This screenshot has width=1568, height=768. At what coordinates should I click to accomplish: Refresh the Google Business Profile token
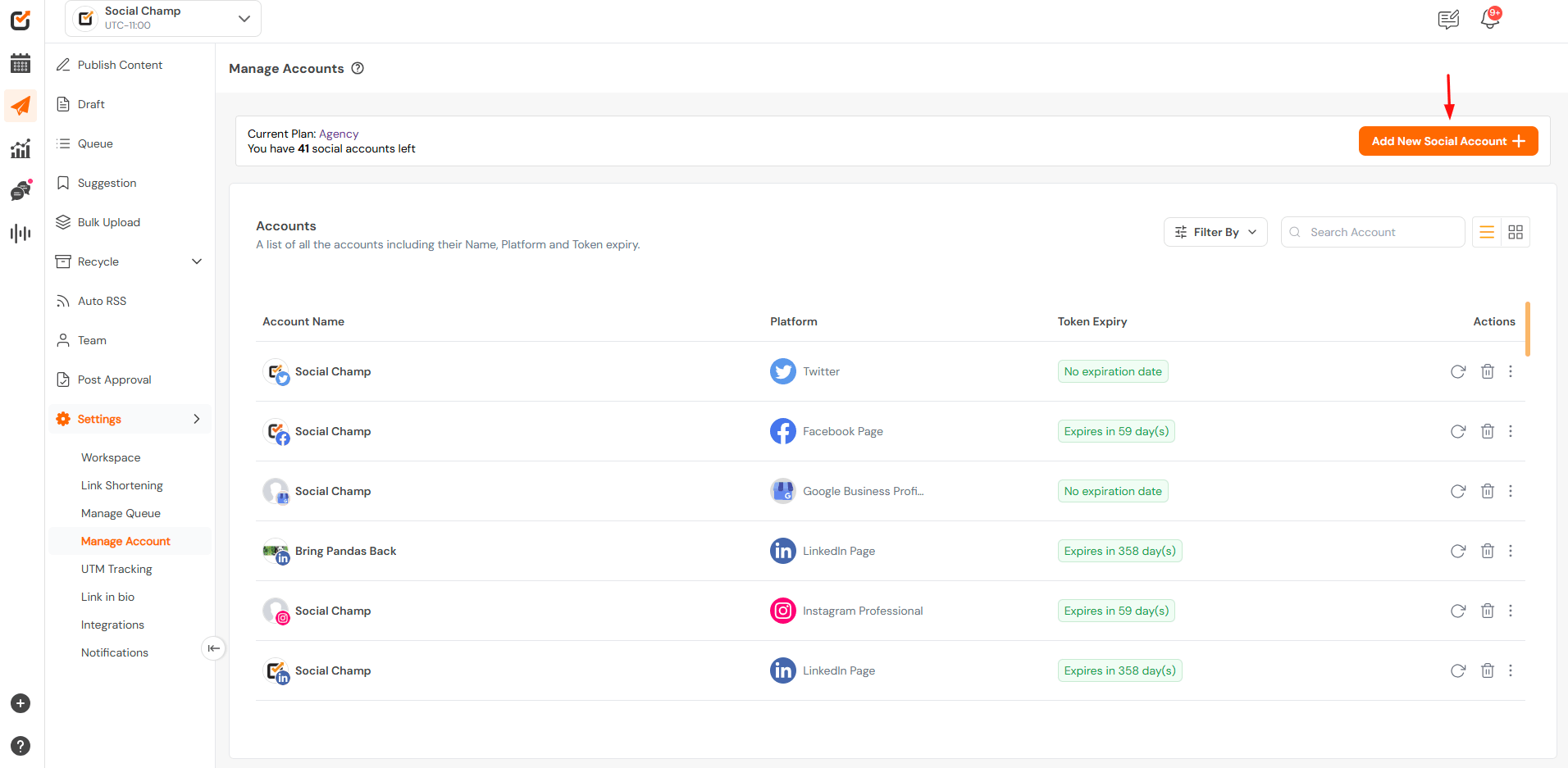point(1458,491)
